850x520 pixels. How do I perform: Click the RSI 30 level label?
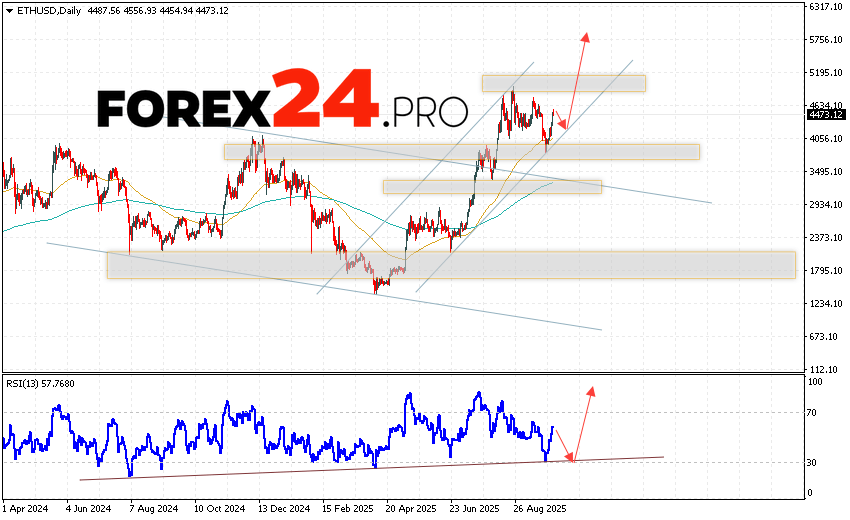(x=814, y=462)
